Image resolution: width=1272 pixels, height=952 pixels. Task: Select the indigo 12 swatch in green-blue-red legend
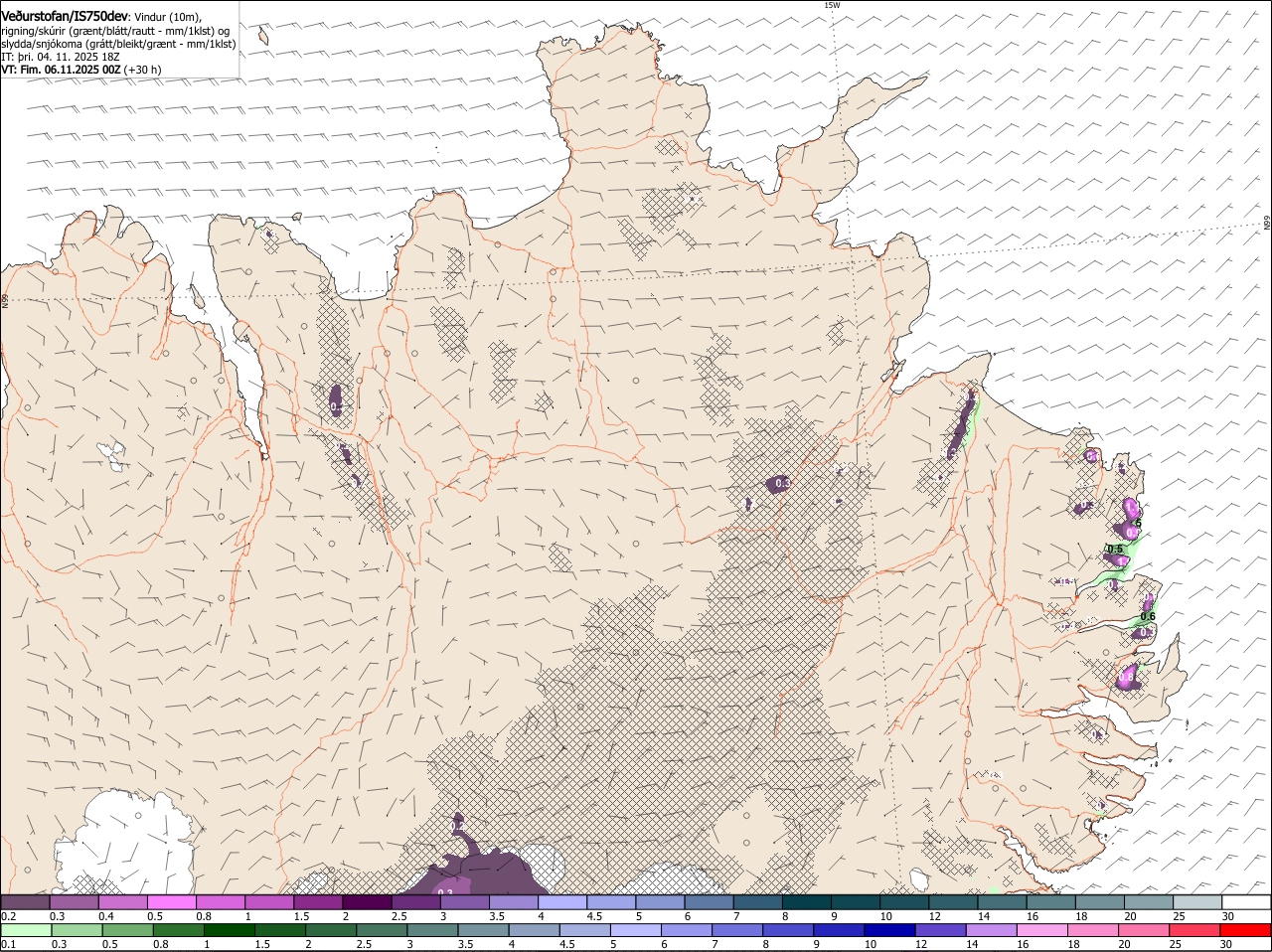940,930
